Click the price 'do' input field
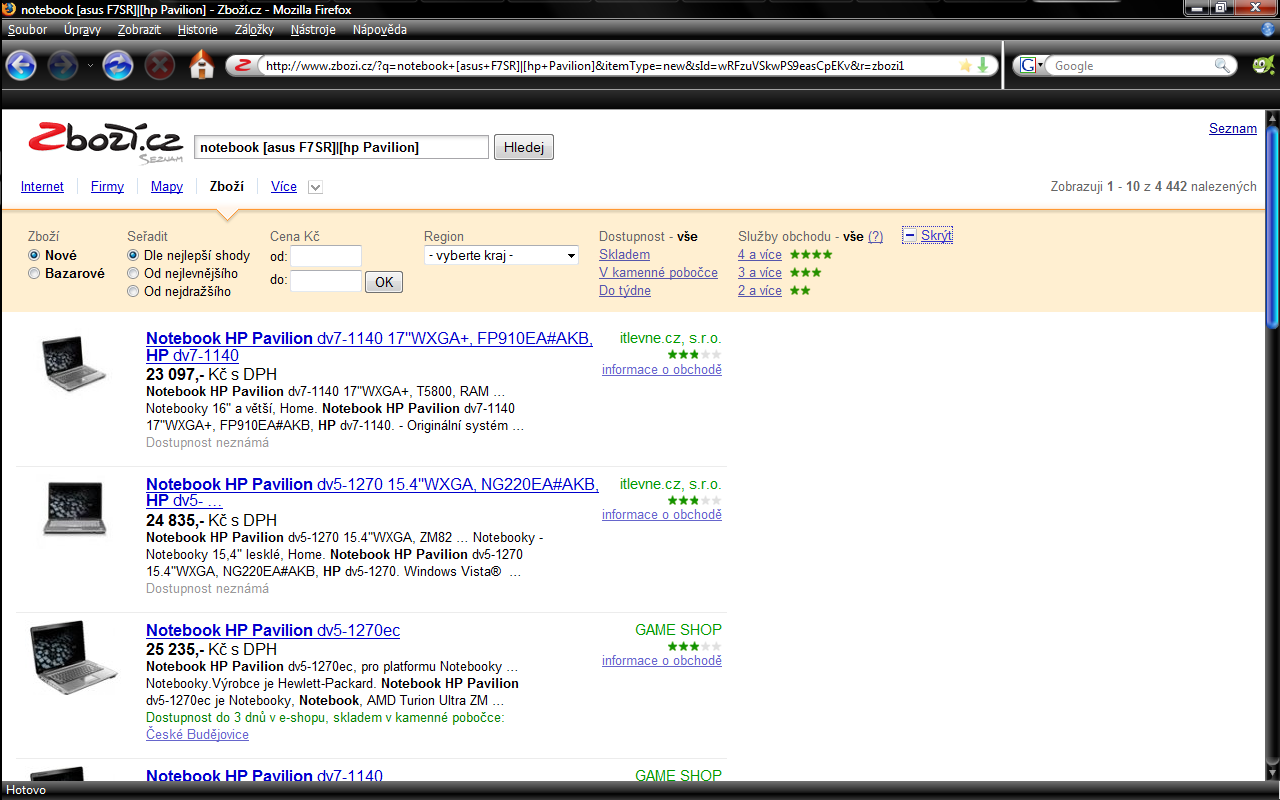Viewport: 1280px width, 800px height. (x=326, y=281)
